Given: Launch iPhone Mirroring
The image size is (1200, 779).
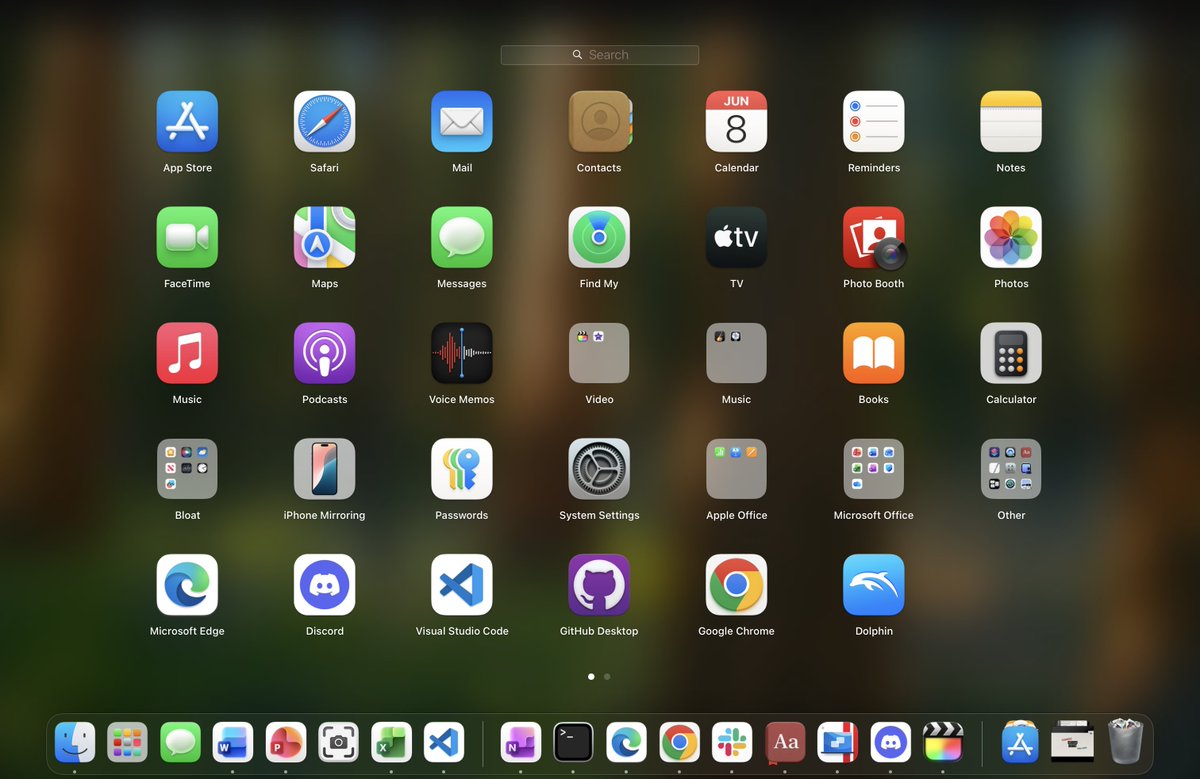Looking at the screenshot, I should 324,469.
